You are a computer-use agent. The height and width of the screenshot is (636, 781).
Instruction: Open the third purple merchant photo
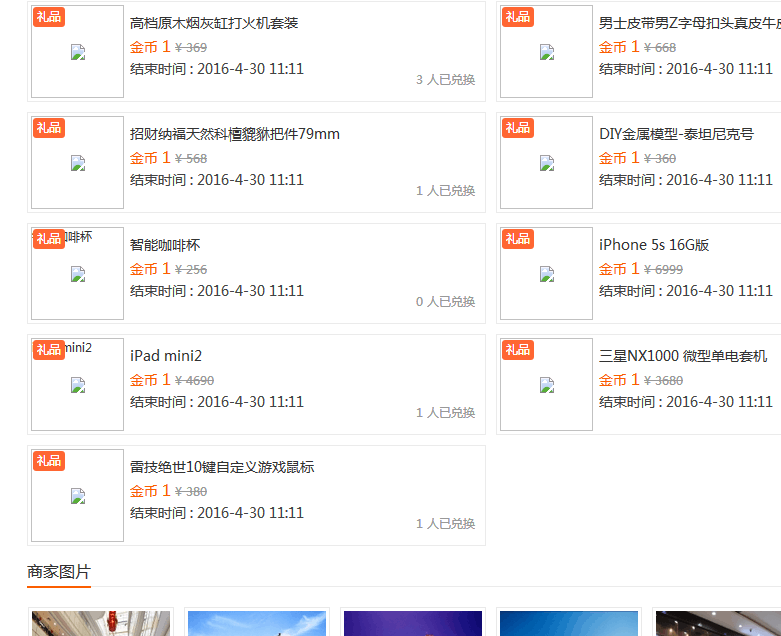[413, 623]
